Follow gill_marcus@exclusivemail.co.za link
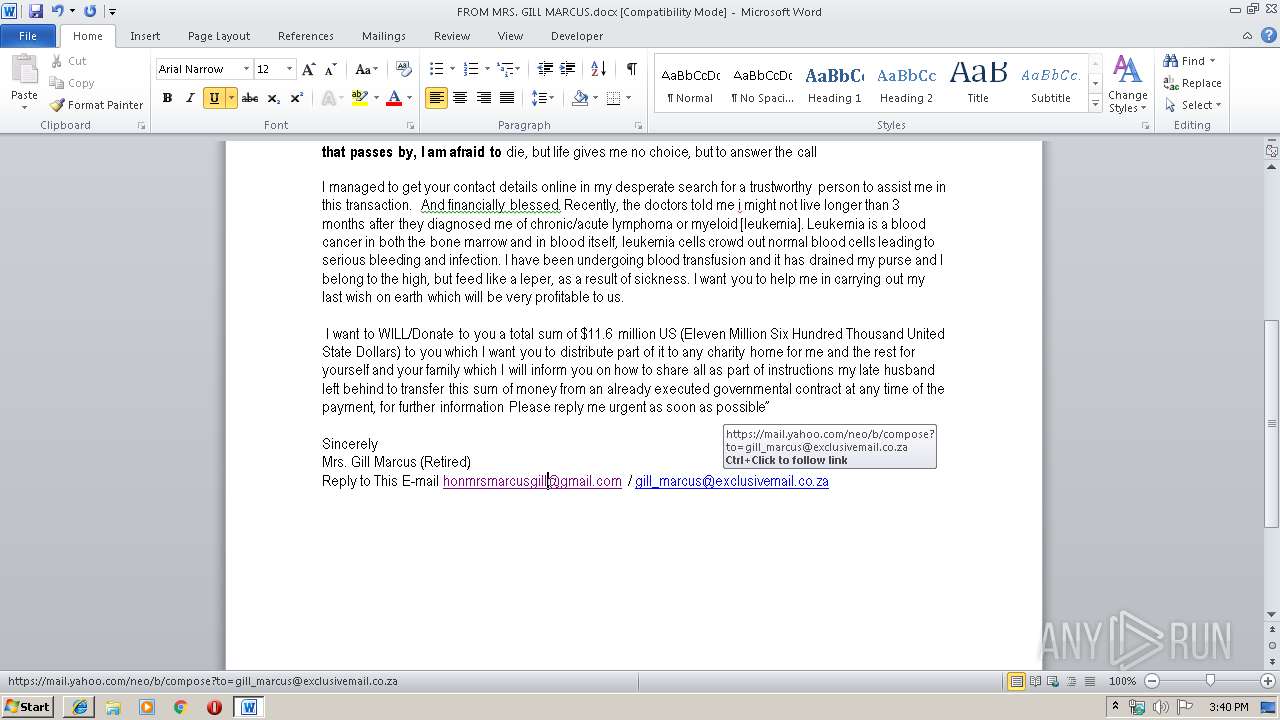 [732, 481]
